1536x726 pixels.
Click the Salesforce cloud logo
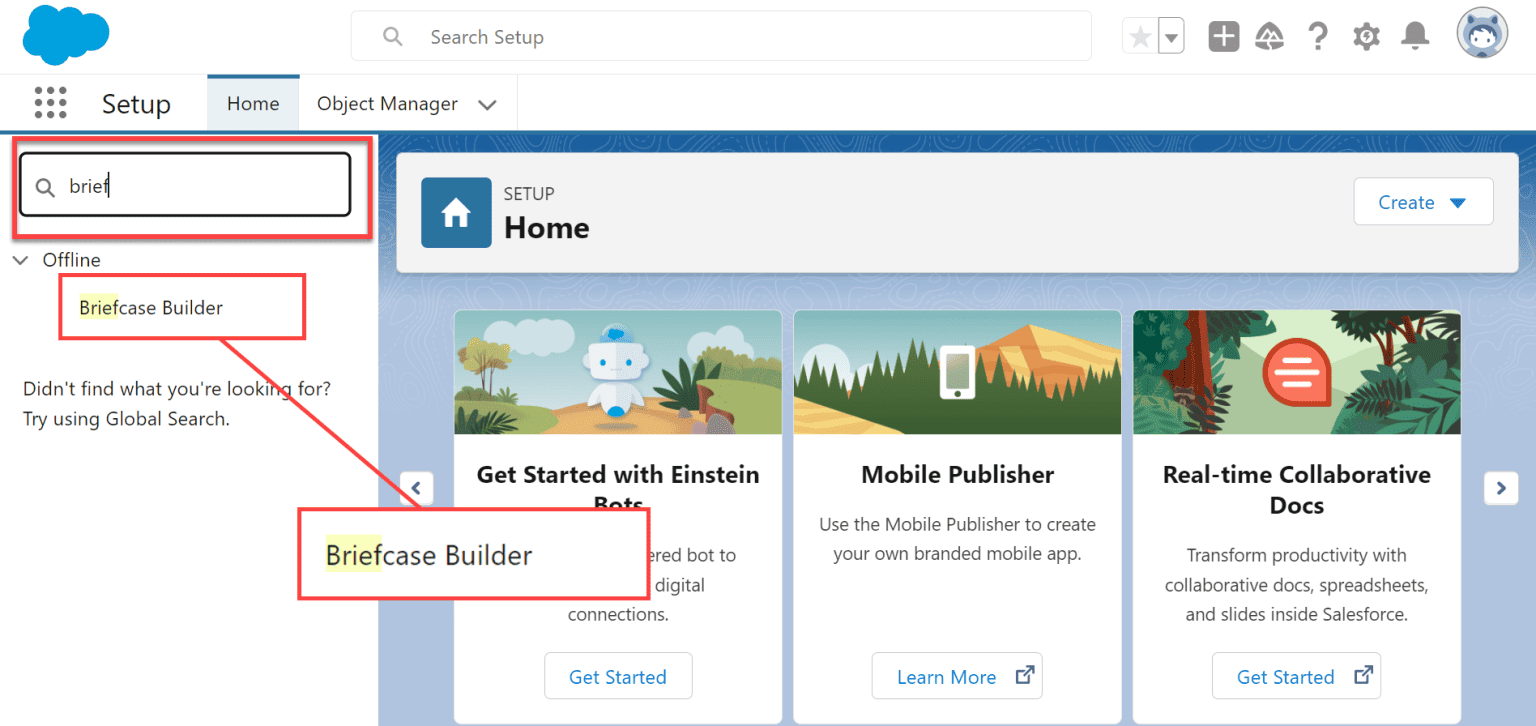tap(65, 35)
